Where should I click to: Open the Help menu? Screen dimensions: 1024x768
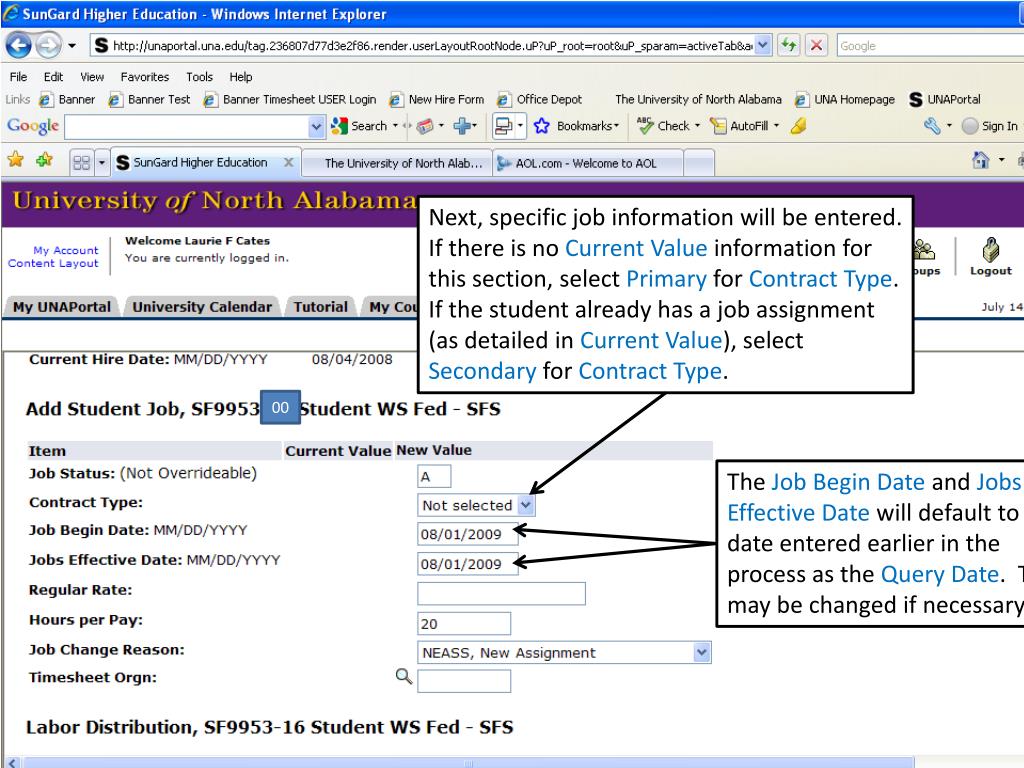(240, 77)
